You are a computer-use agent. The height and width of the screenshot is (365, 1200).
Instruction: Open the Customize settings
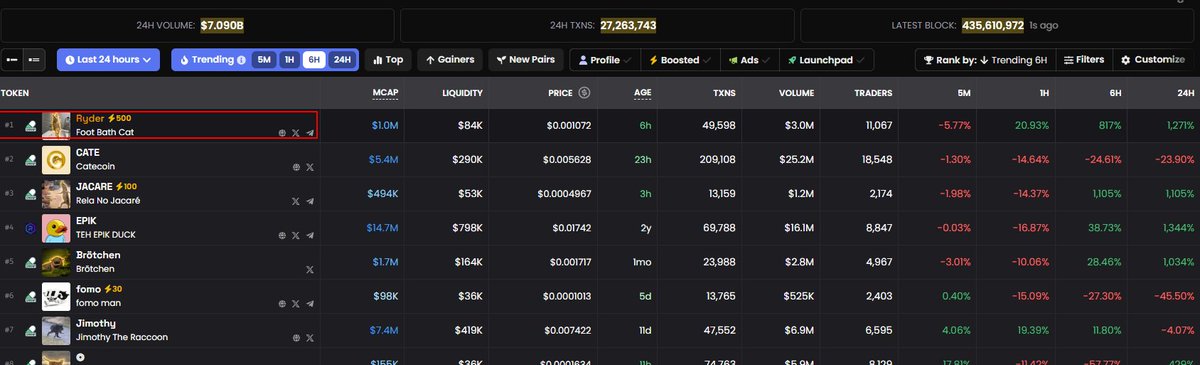pos(1153,60)
